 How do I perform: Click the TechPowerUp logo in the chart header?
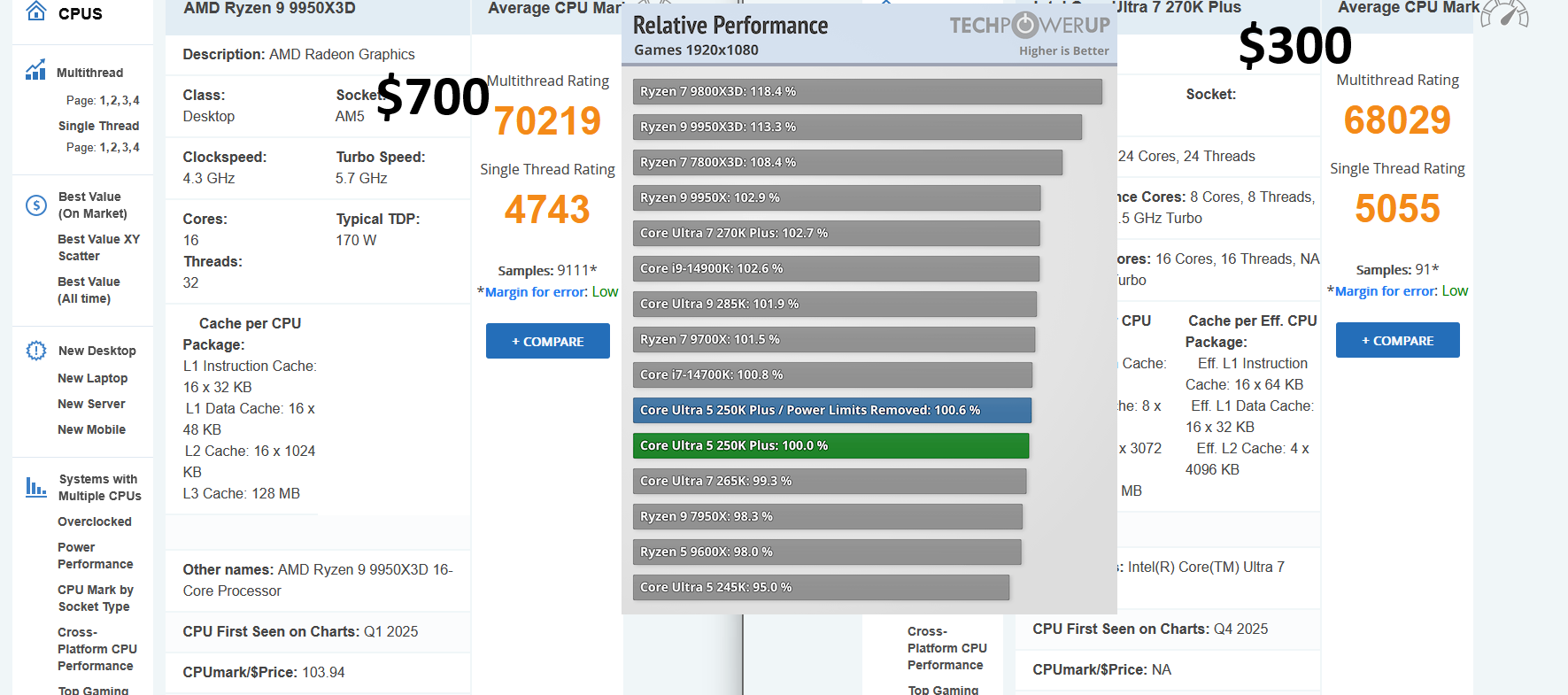coord(1030,25)
